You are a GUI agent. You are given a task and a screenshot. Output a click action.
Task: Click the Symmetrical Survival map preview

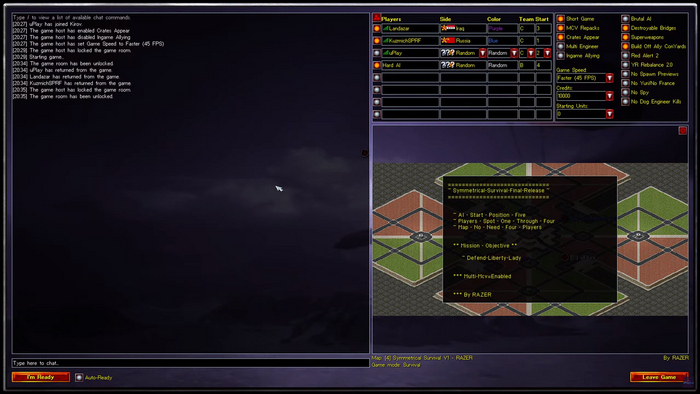(530, 239)
